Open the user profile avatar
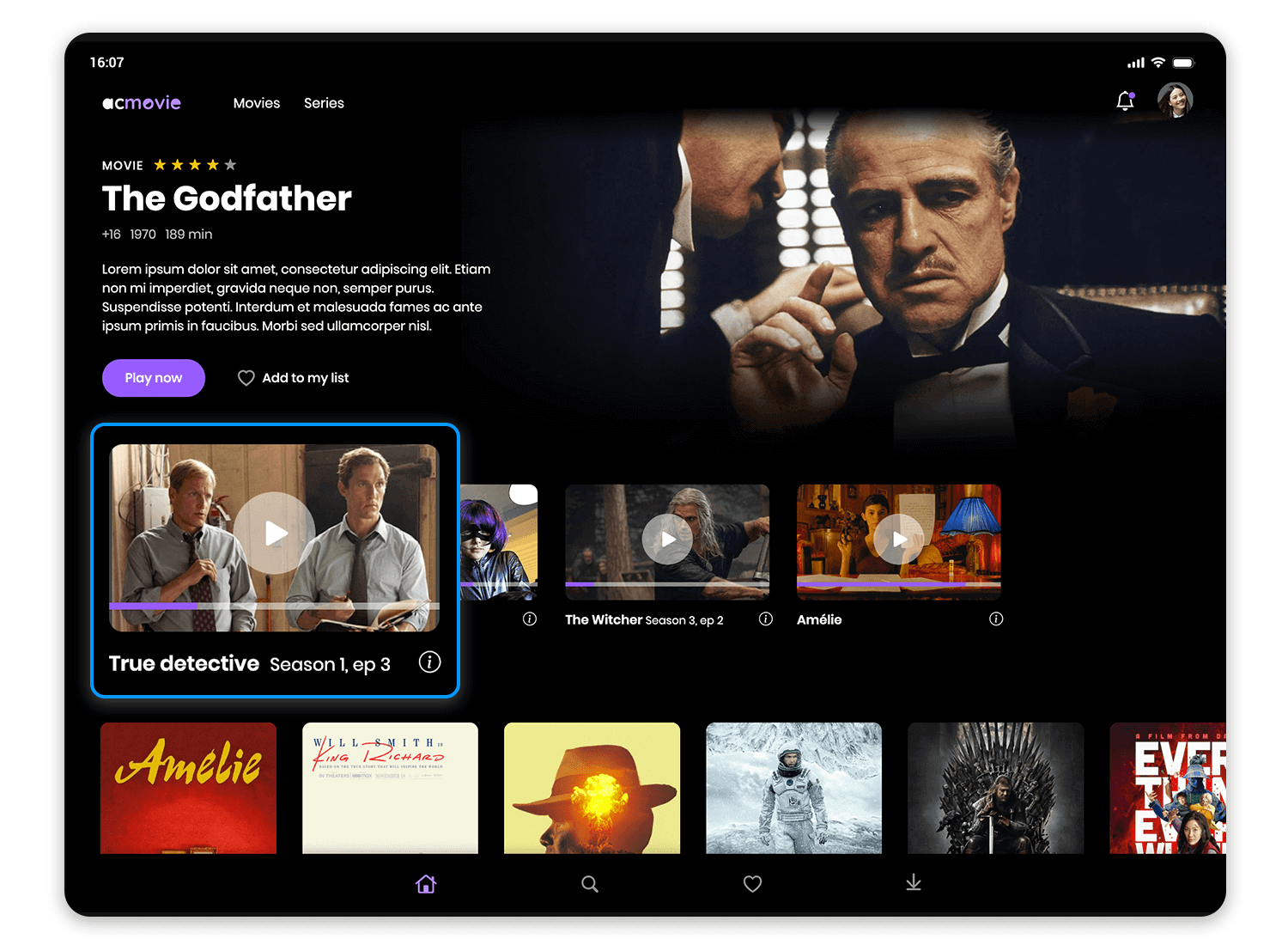Image resolution: width=1288 pixels, height=945 pixels. tap(1175, 101)
